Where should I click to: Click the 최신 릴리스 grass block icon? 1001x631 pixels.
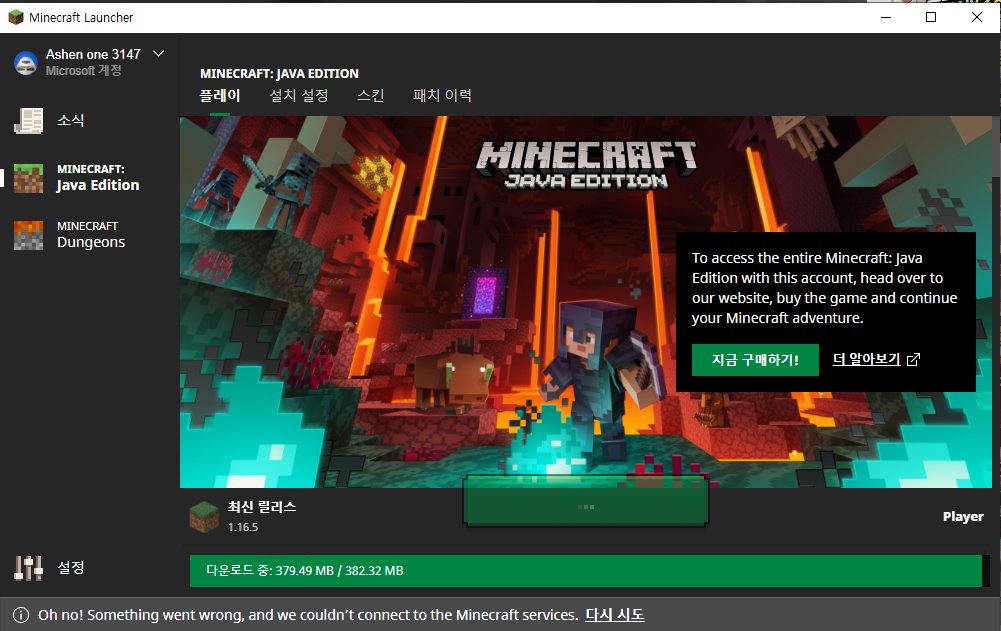[x=204, y=517]
